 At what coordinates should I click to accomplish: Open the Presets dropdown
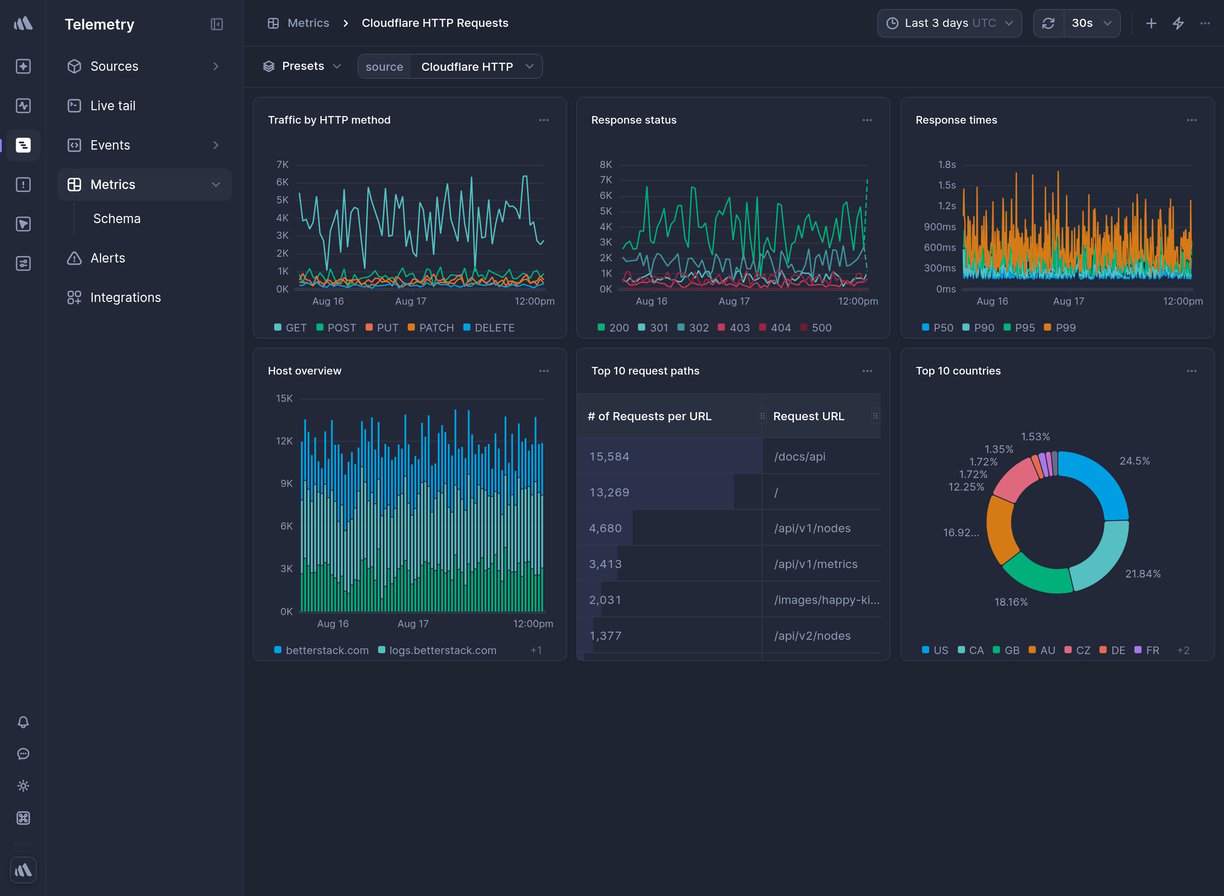[302, 66]
